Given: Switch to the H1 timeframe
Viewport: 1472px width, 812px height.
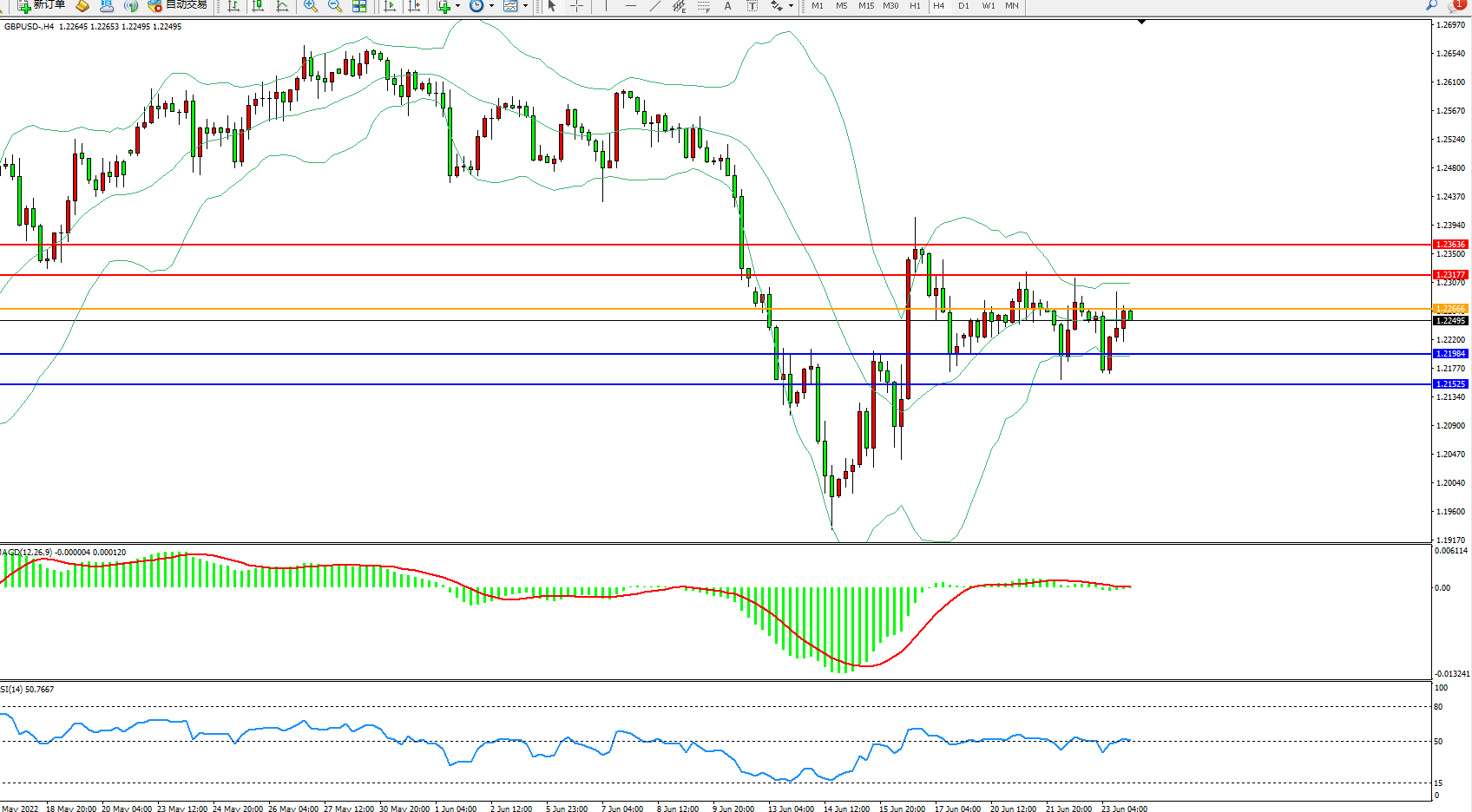Looking at the screenshot, I should 915,6.
